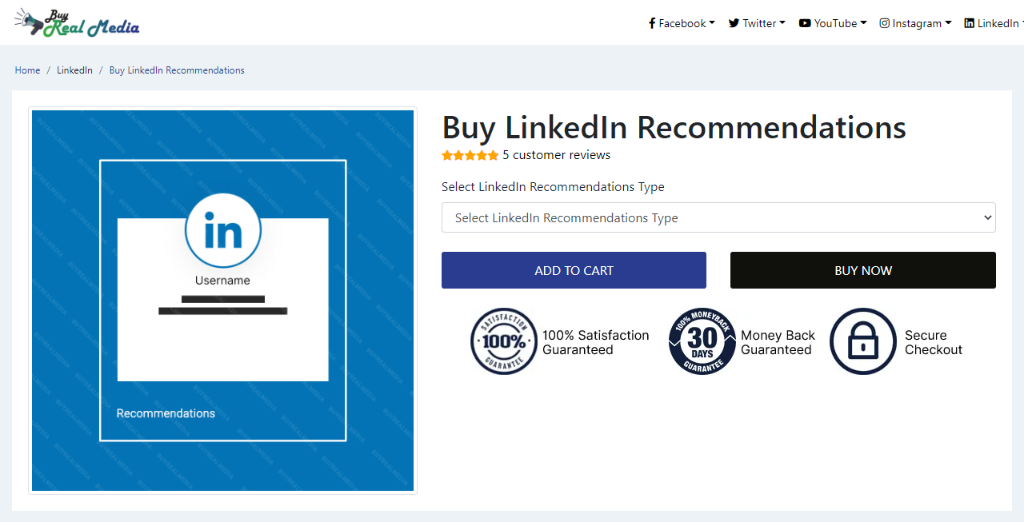Go to Home via breadcrumb
This screenshot has height=522, width=1024.
[x=27, y=70]
